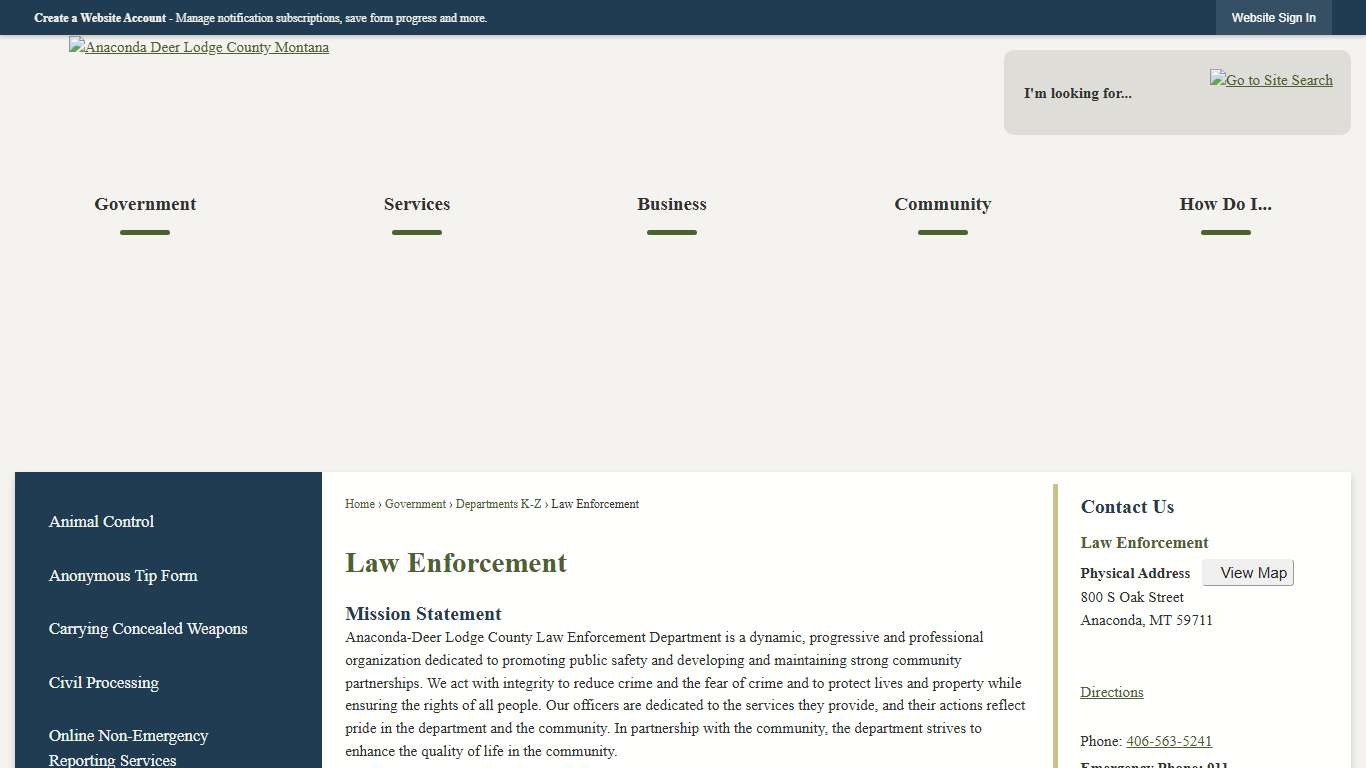This screenshot has width=1366, height=768.
Task: Open the Civil Processing page
Action: (x=104, y=682)
